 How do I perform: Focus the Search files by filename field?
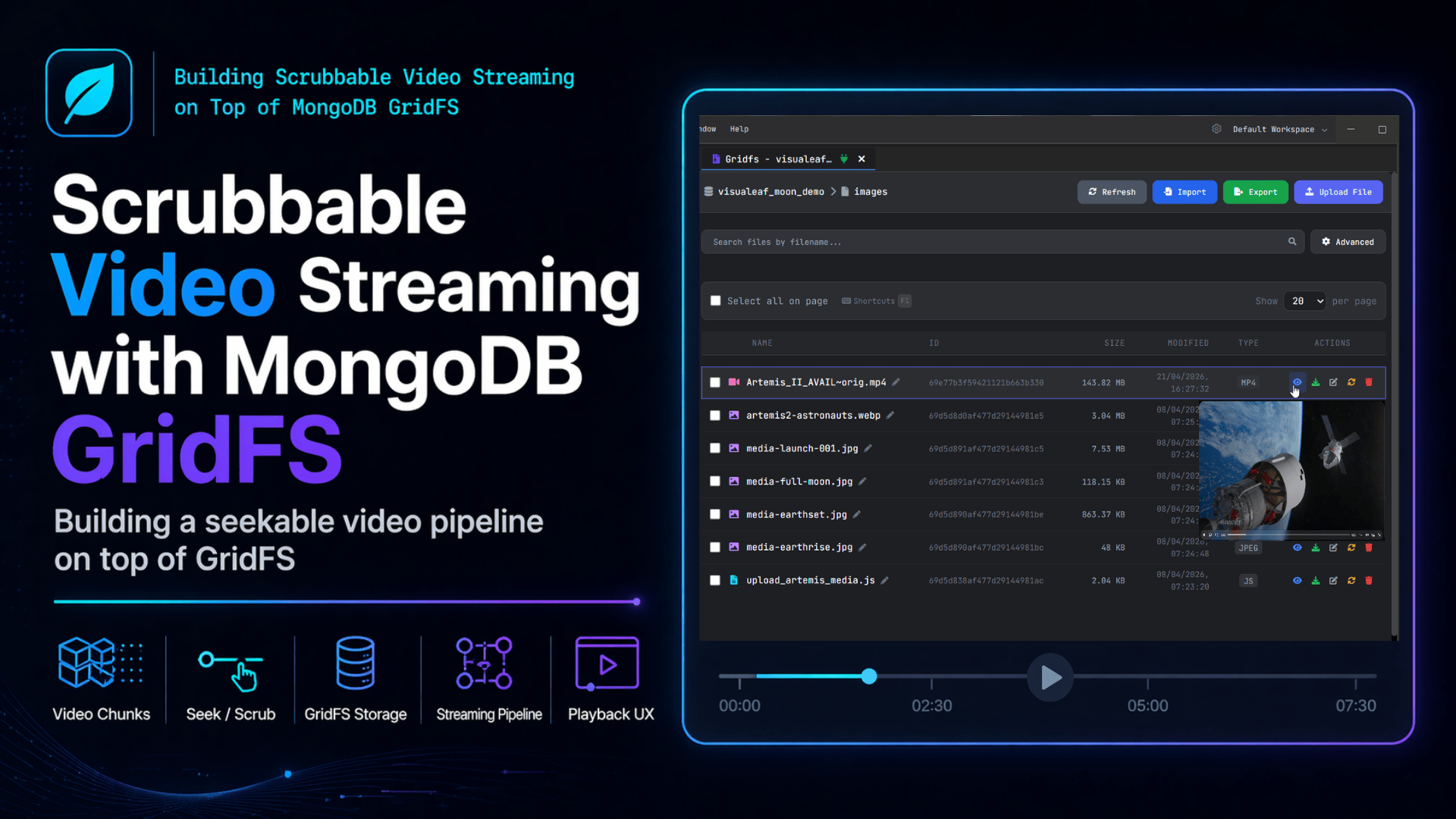(1003, 242)
